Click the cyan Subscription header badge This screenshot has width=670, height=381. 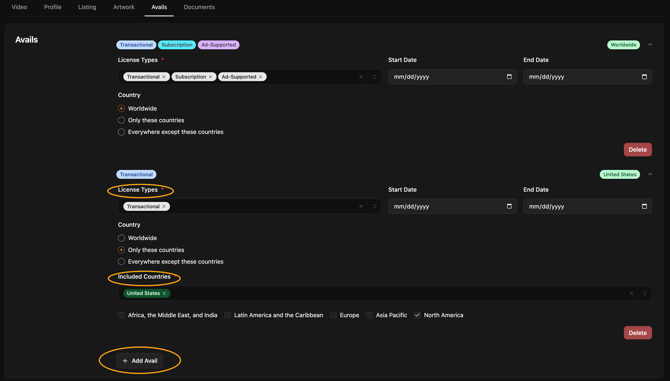tap(177, 45)
